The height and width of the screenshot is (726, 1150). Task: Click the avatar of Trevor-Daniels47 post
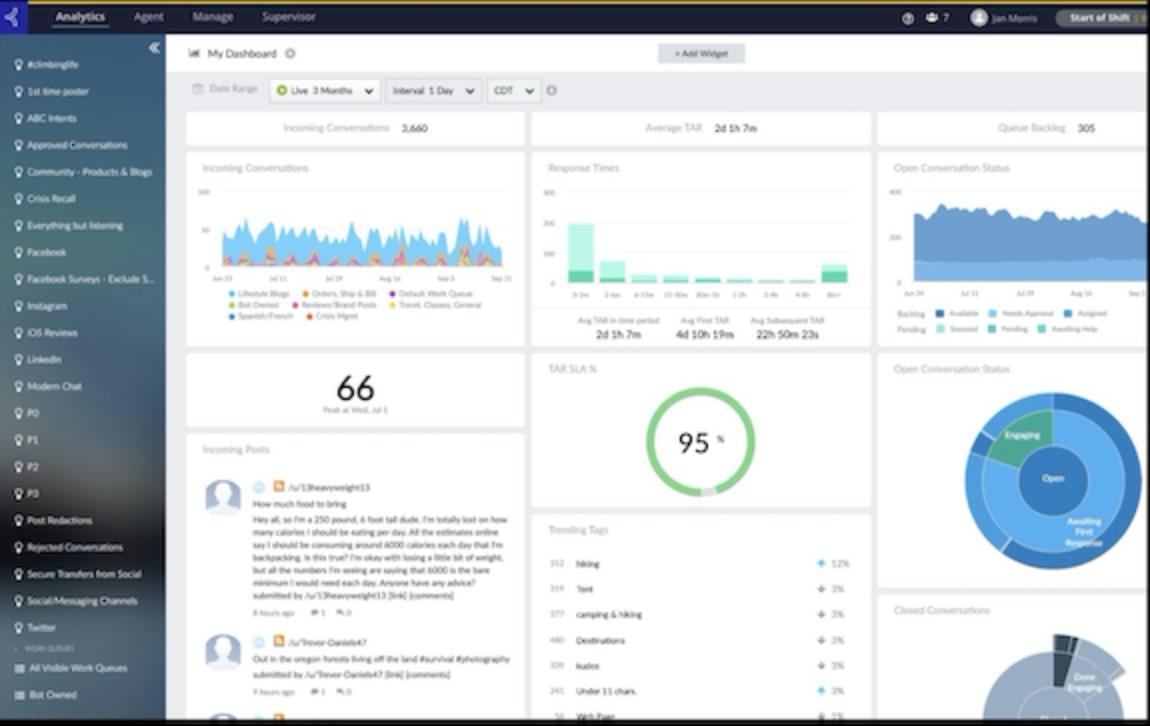tap(223, 651)
